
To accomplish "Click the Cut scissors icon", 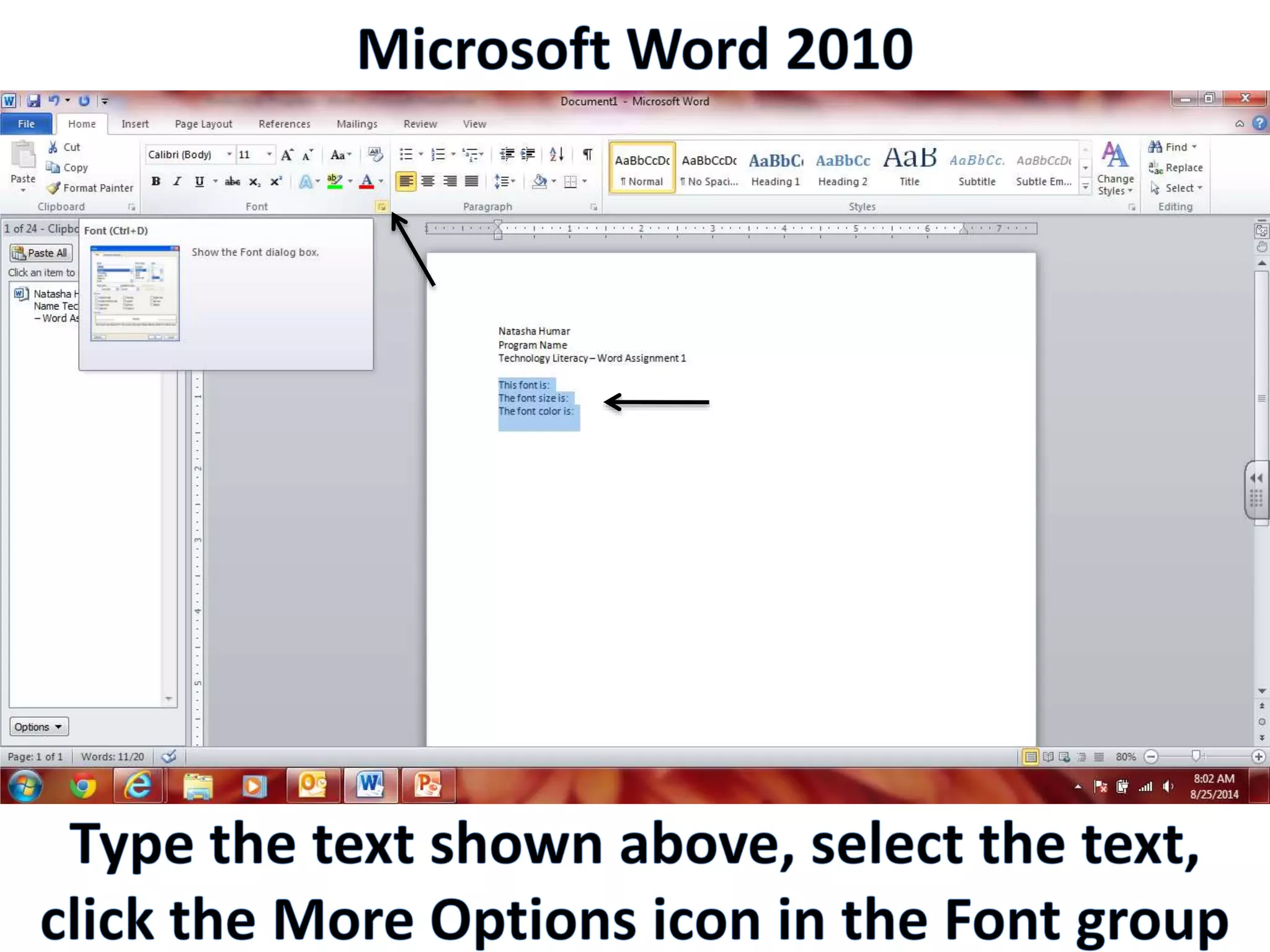I will tap(53, 147).
